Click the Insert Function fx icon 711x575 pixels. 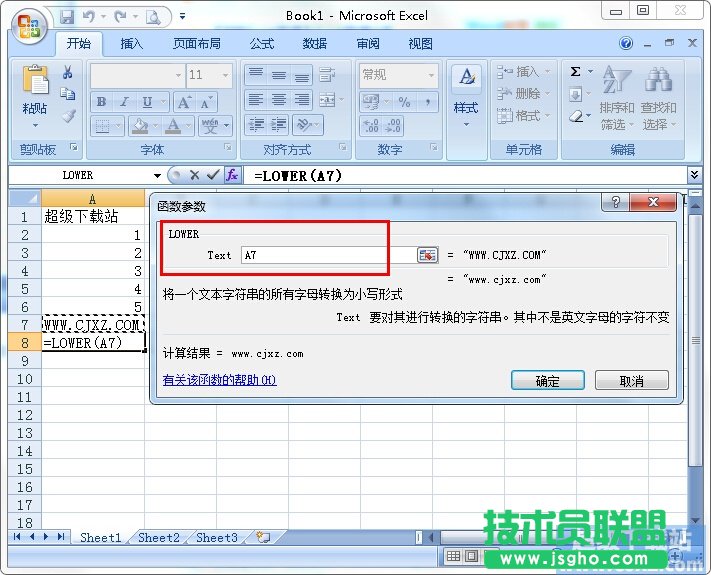tap(232, 175)
